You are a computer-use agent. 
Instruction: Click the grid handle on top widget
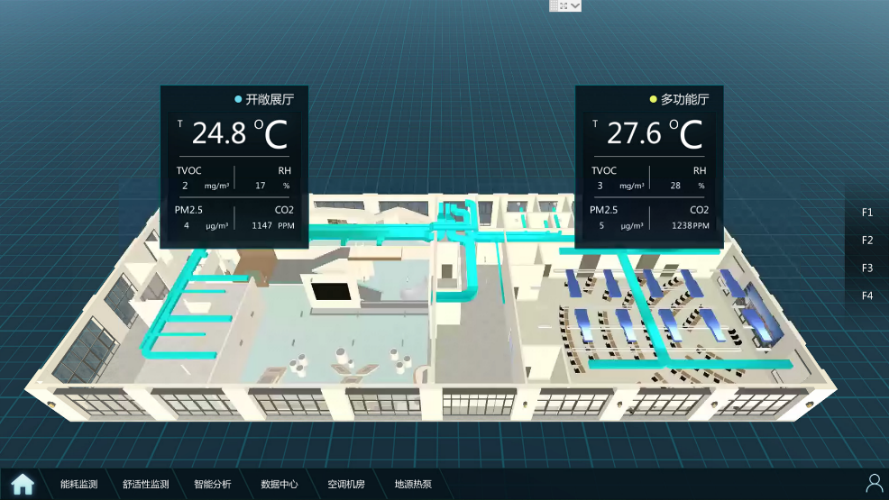(553, 6)
